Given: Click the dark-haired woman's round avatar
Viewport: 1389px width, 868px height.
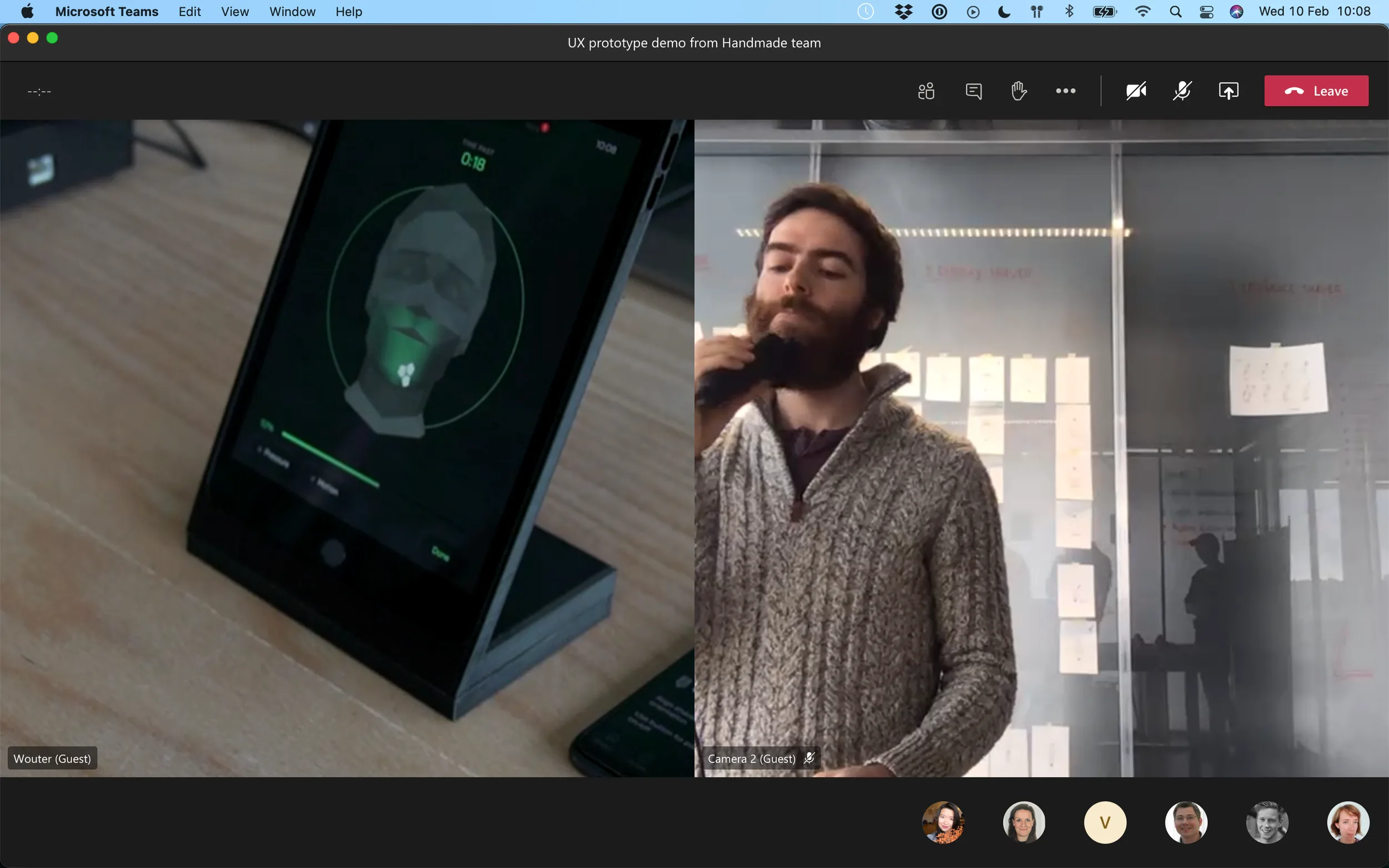Looking at the screenshot, I should pyautogui.click(x=1024, y=822).
